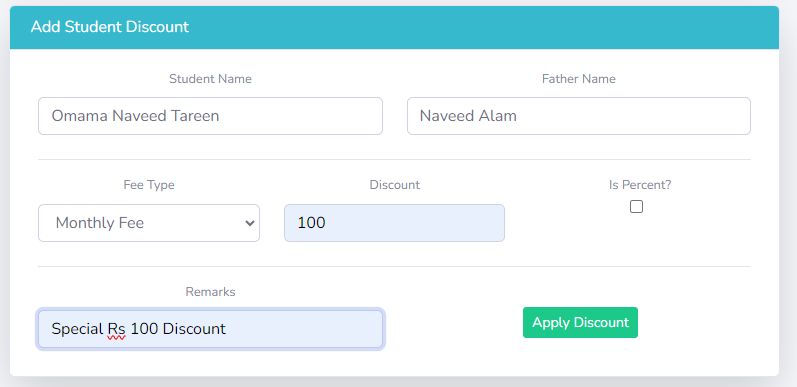The height and width of the screenshot is (387, 797).
Task: Click the Fee Type label
Action: coord(149,185)
